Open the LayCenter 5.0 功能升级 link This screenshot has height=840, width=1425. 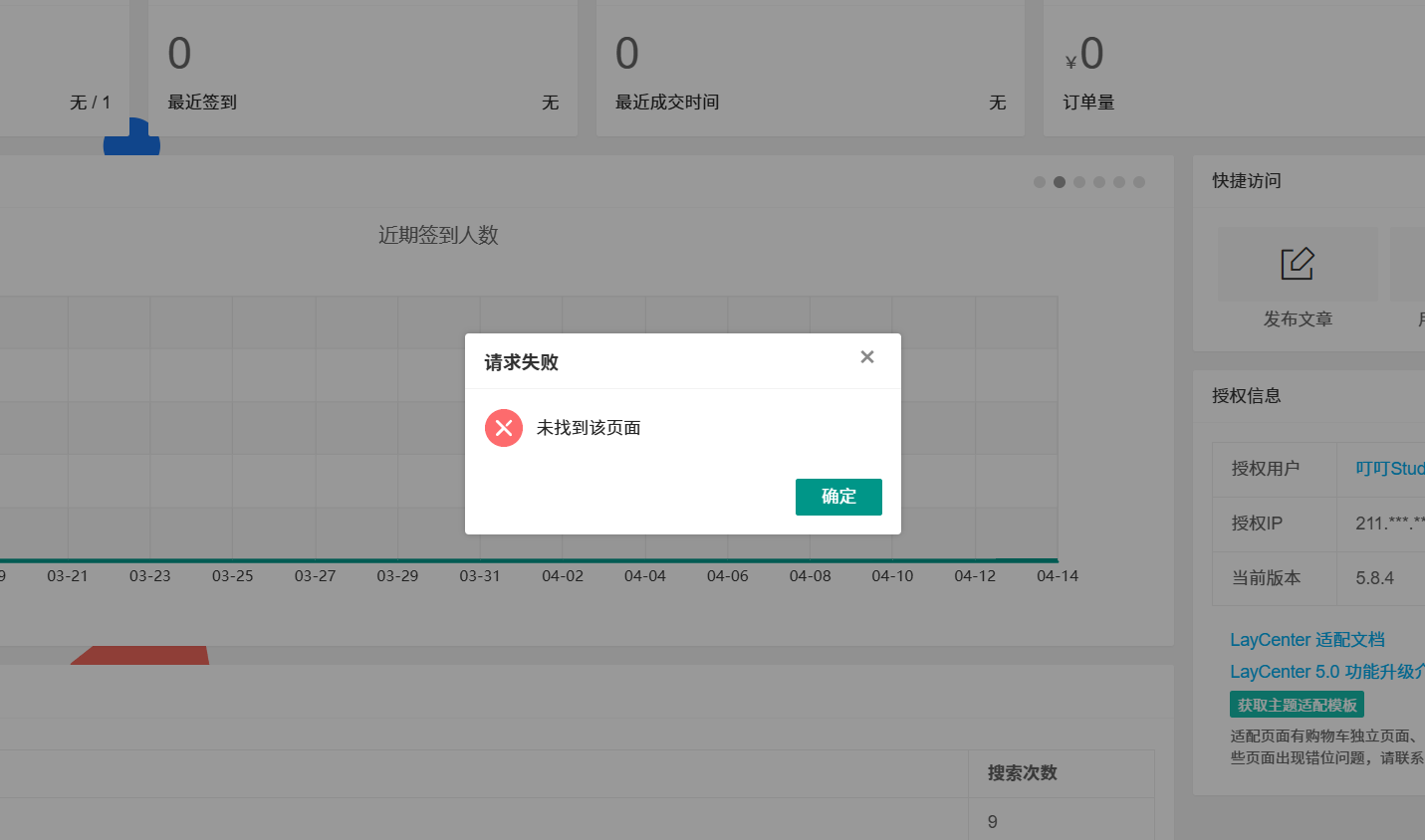(x=1324, y=671)
